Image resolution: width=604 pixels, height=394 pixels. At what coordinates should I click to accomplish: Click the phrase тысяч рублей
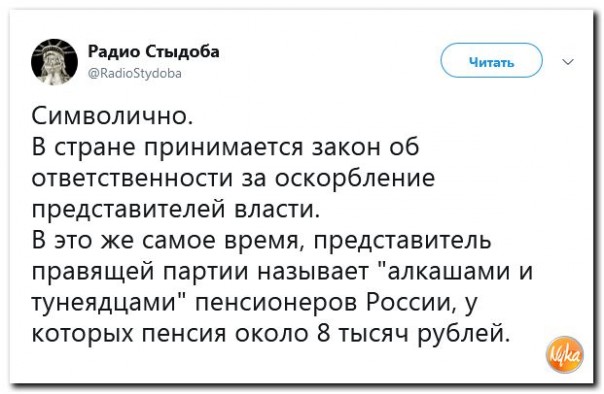(421, 335)
